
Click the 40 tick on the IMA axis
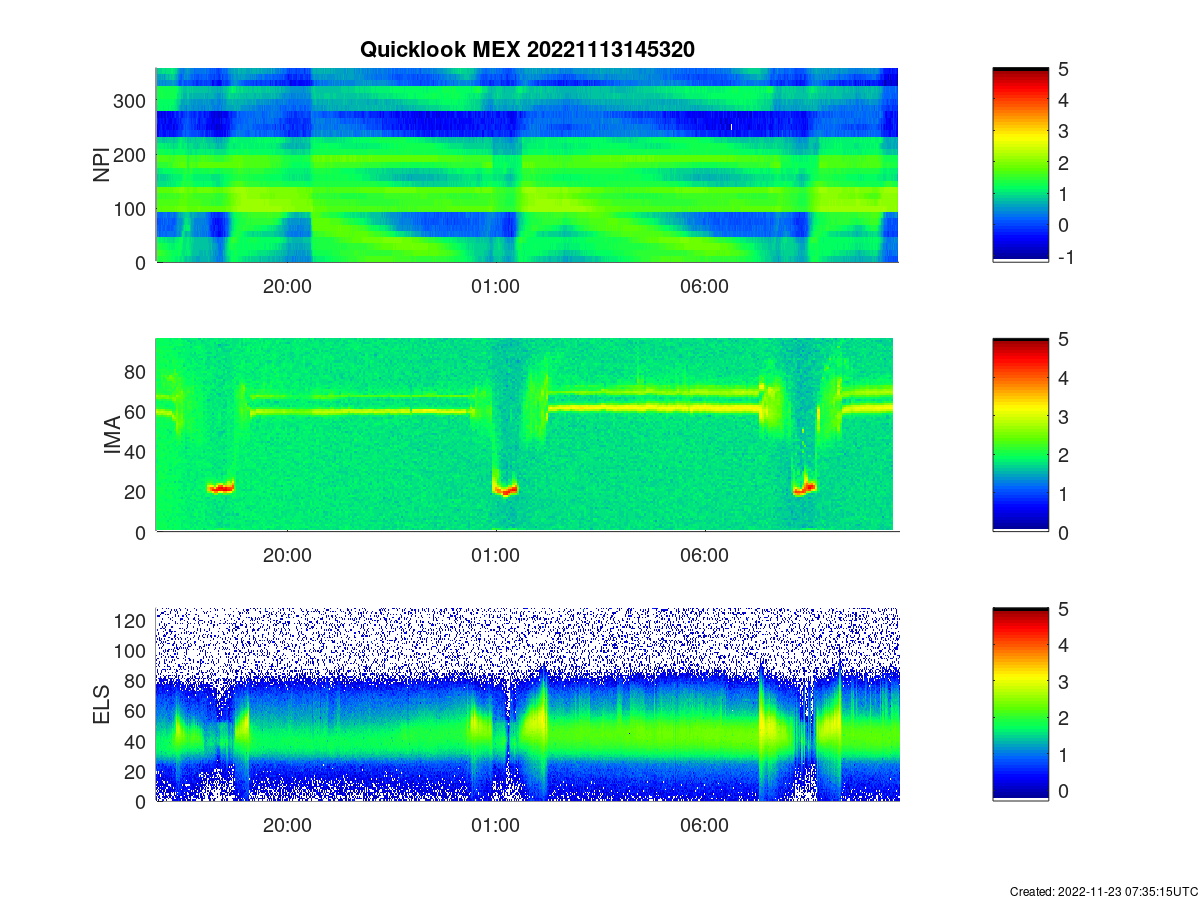coord(136,452)
